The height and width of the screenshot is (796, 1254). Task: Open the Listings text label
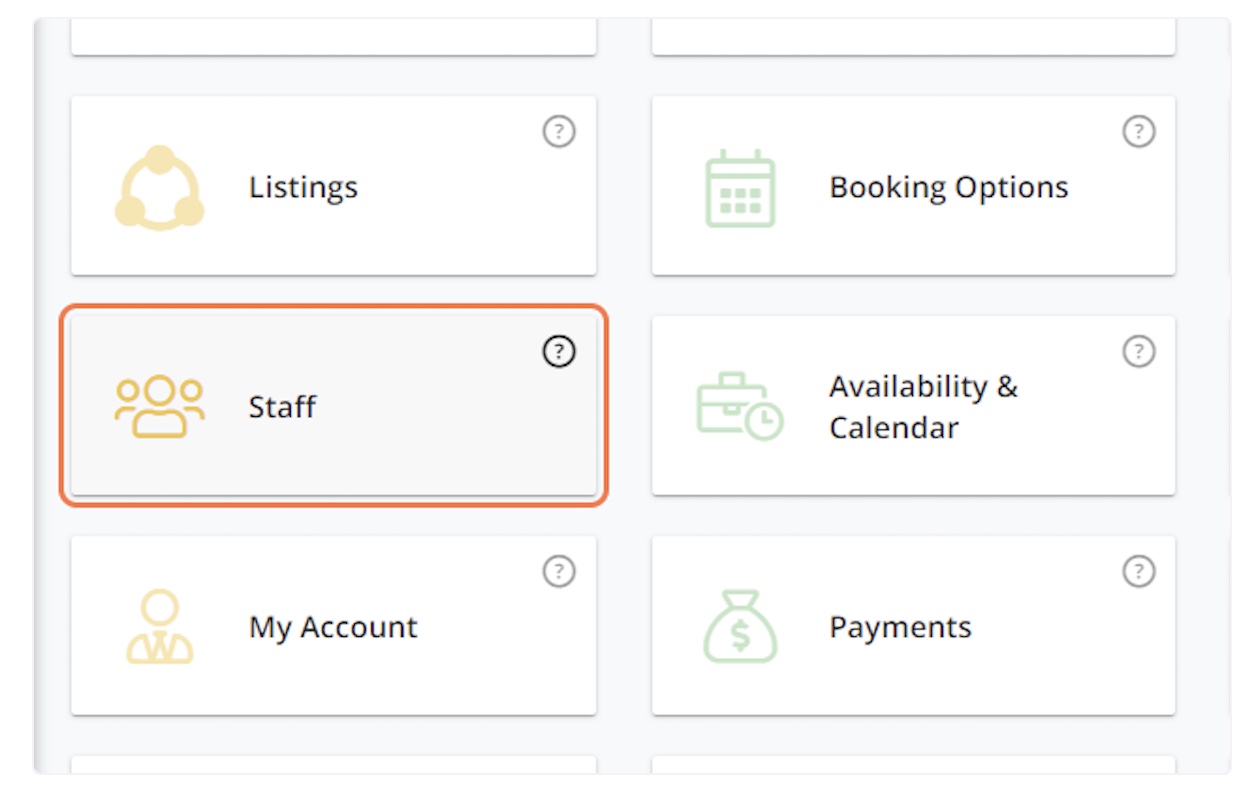303,187
